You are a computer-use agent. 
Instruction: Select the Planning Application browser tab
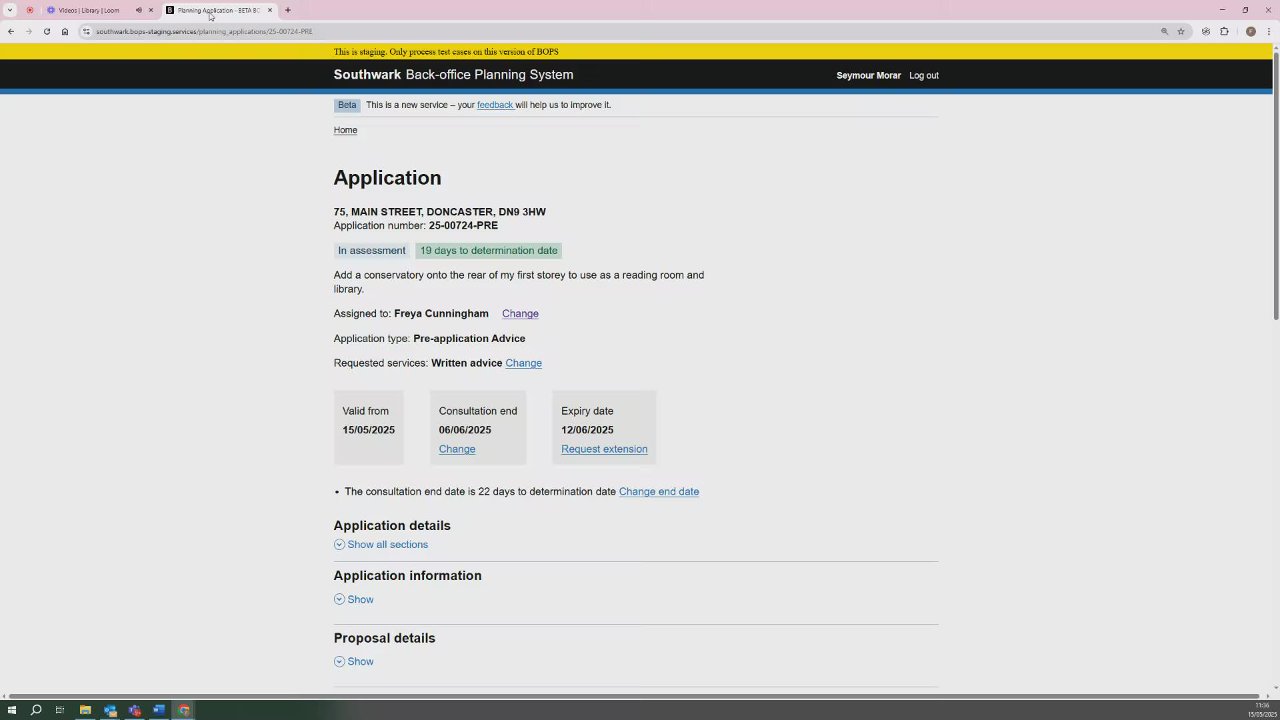[218, 10]
